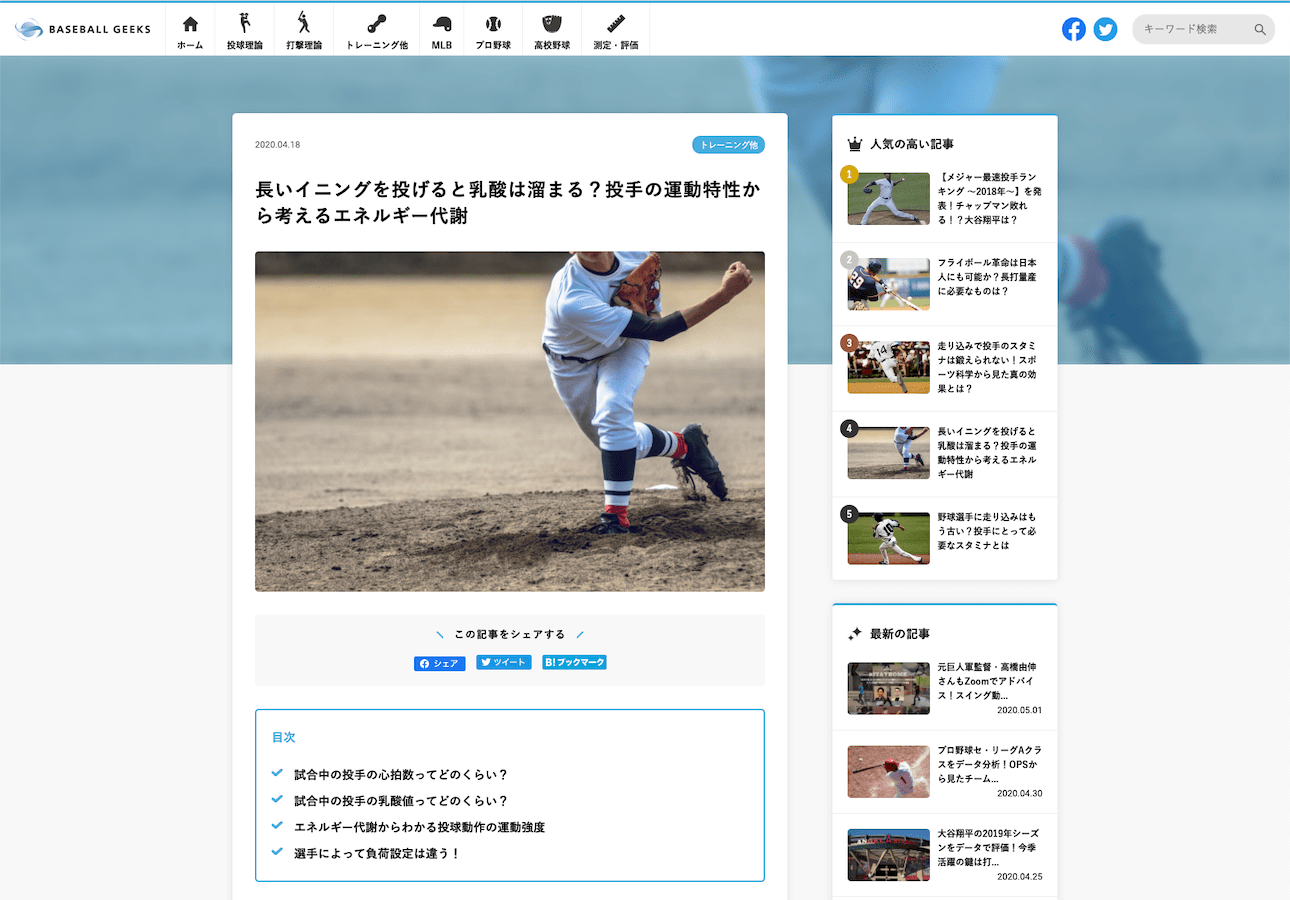Click the BASEBALL GEEKS logo
Image resolution: width=1290 pixels, height=900 pixels.
coord(83,29)
